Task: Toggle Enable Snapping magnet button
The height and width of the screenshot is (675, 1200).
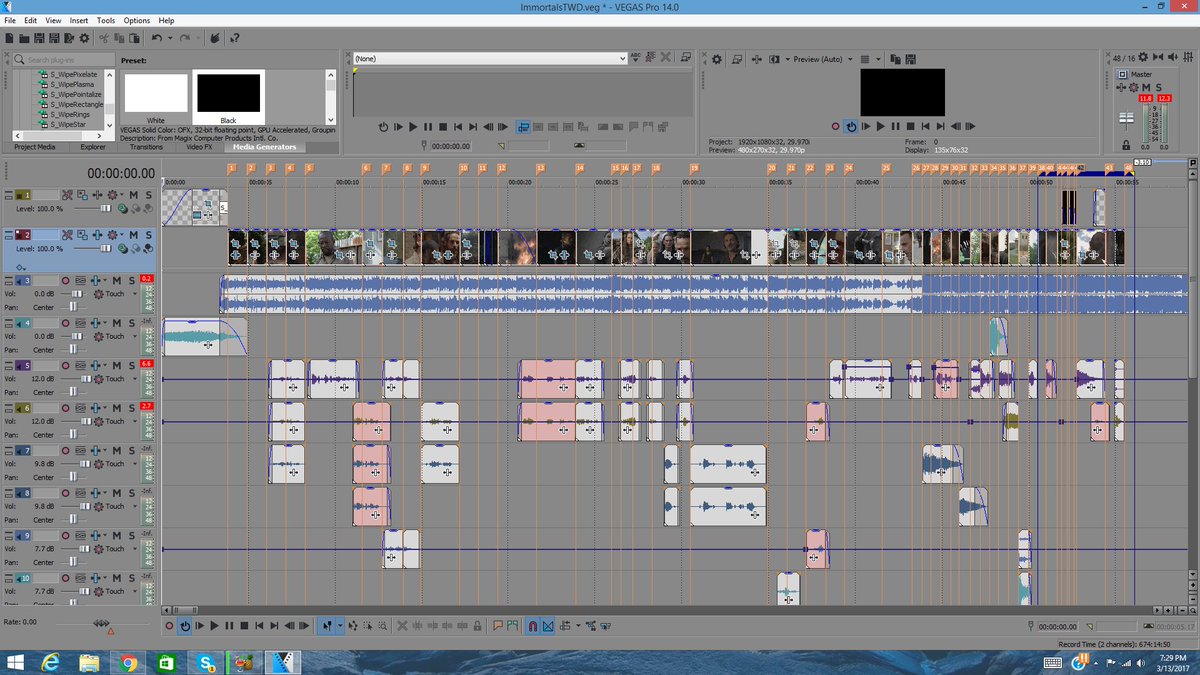Action: click(533, 626)
